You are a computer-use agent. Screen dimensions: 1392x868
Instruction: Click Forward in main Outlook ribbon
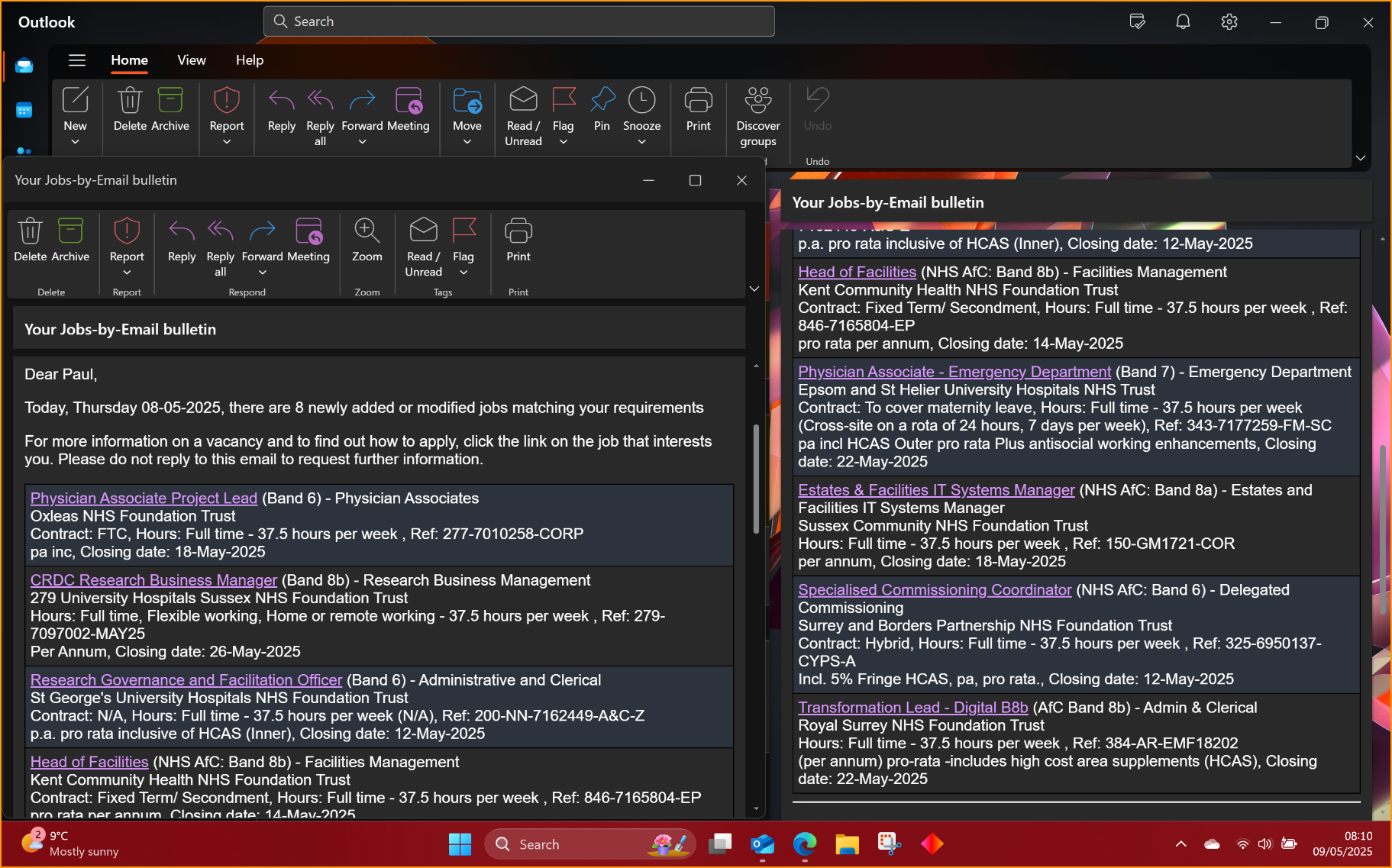[x=362, y=109]
